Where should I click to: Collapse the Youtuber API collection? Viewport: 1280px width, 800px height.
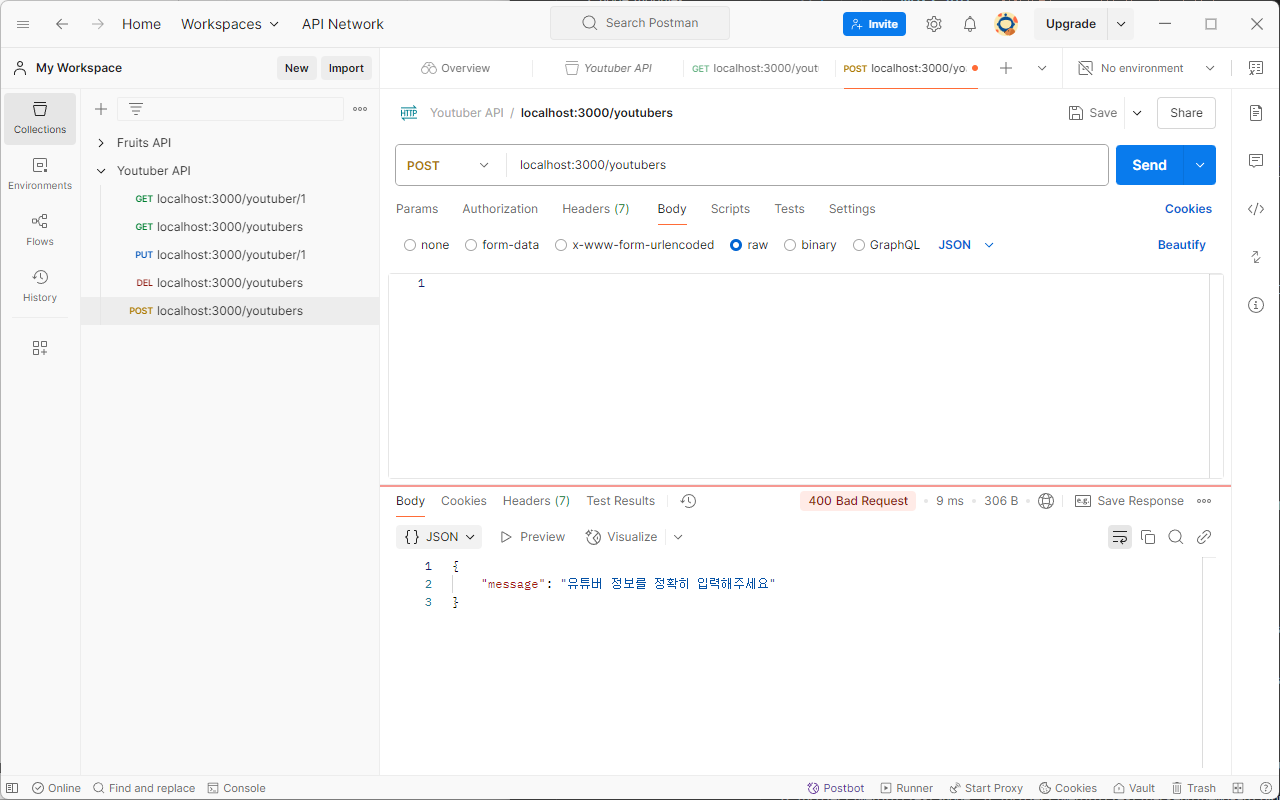tap(101, 171)
